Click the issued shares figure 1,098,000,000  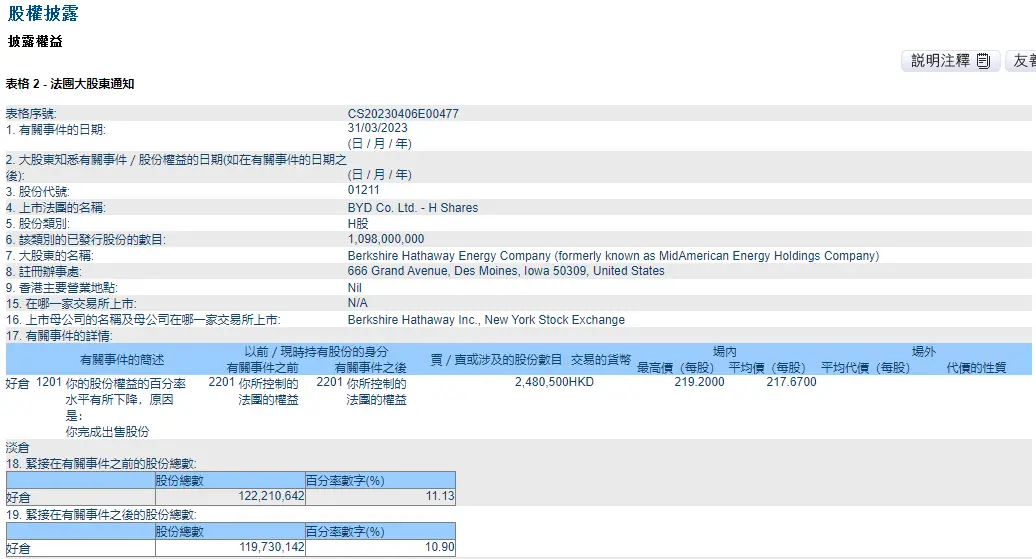click(386, 239)
